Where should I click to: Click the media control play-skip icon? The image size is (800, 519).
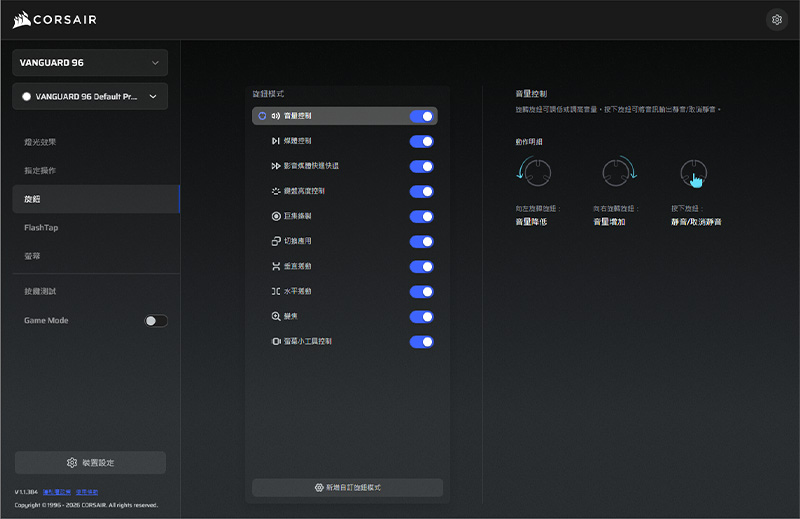click(x=275, y=141)
